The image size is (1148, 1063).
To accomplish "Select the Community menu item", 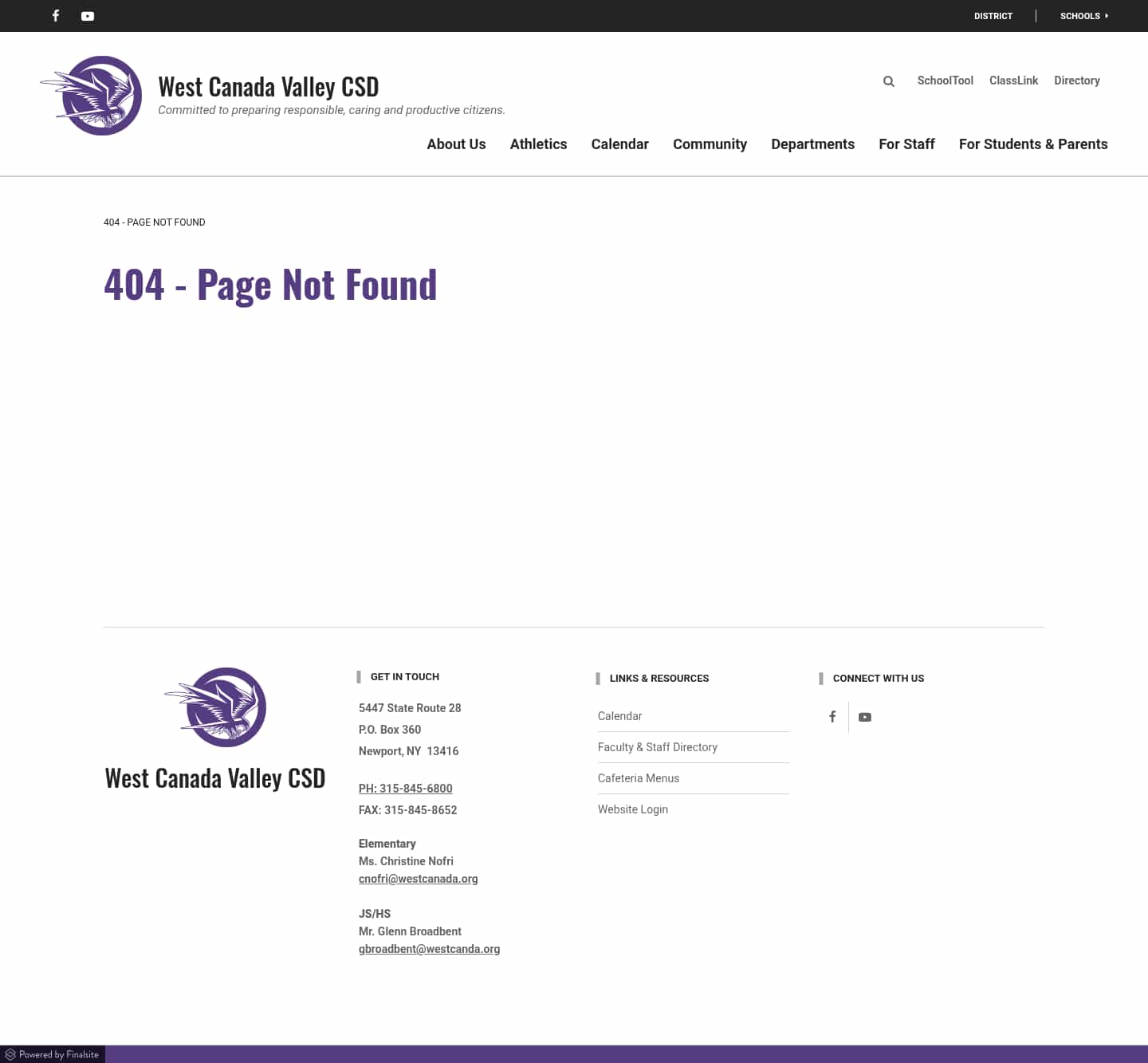I will 710,144.
